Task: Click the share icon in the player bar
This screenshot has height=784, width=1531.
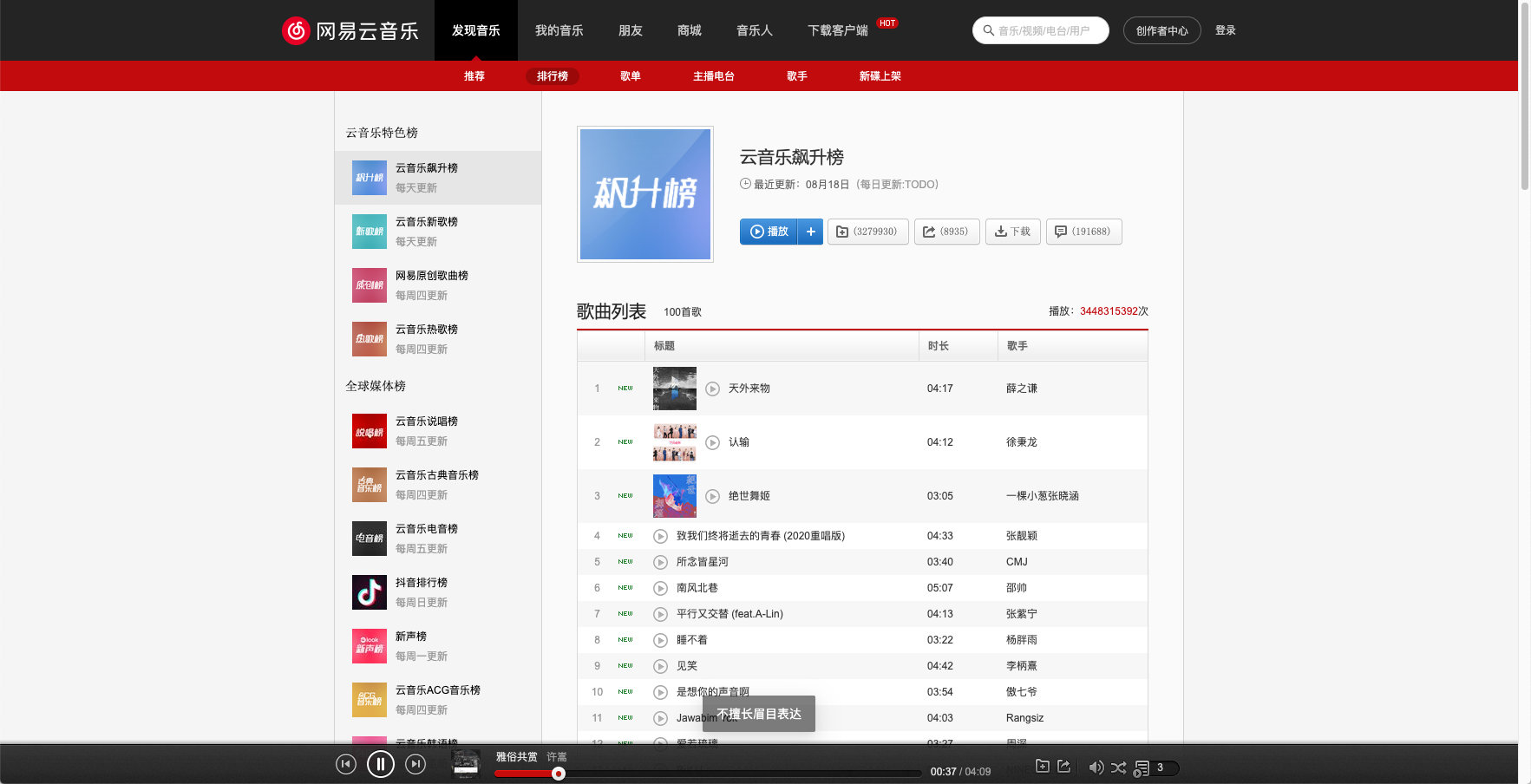Action: [1064, 767]
